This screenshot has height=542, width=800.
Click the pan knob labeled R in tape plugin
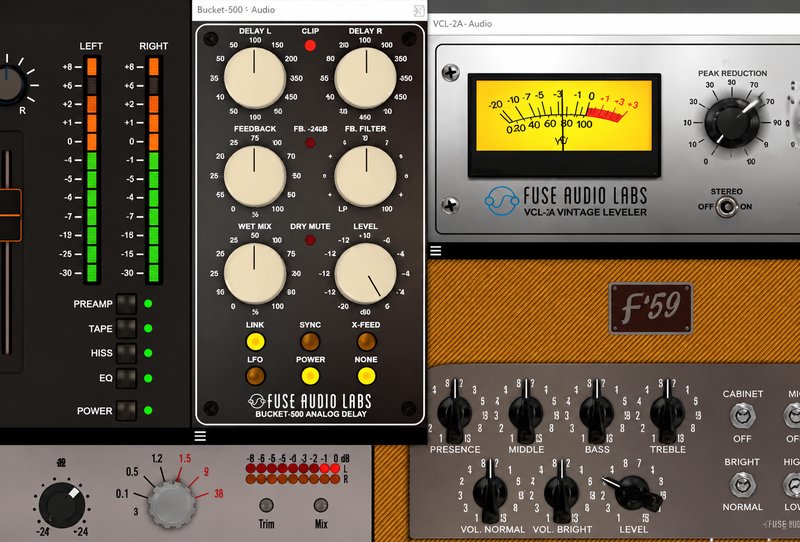(9, 84)
